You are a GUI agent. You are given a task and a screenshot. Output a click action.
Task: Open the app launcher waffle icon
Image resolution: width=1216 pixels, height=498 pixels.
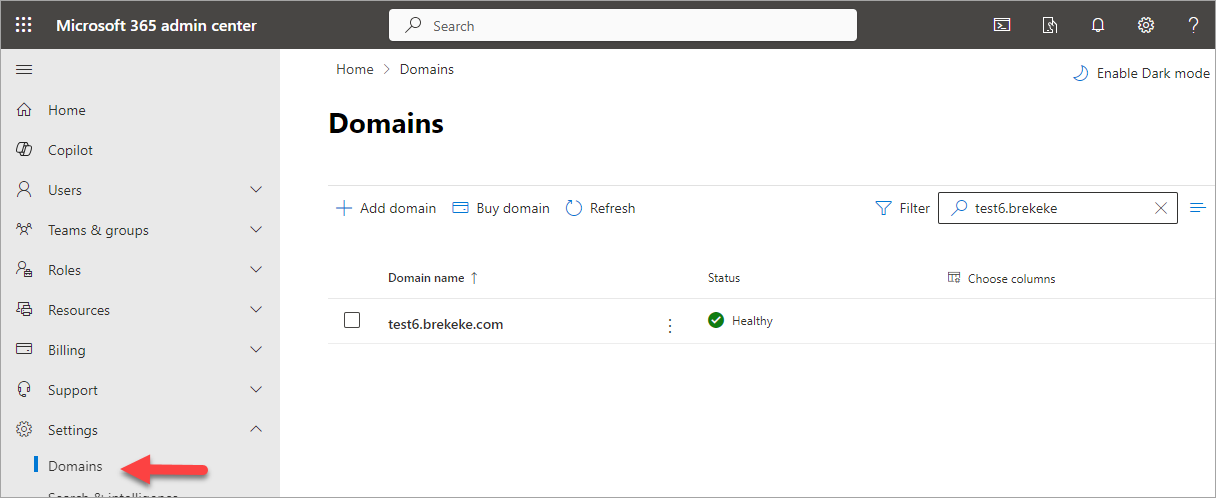pos(24,25)
